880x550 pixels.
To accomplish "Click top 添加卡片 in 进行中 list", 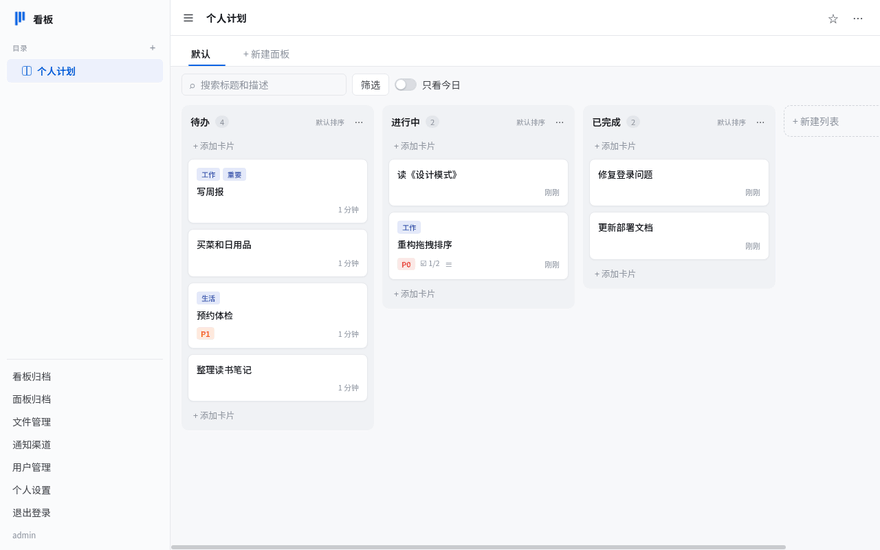I will 414,146.
